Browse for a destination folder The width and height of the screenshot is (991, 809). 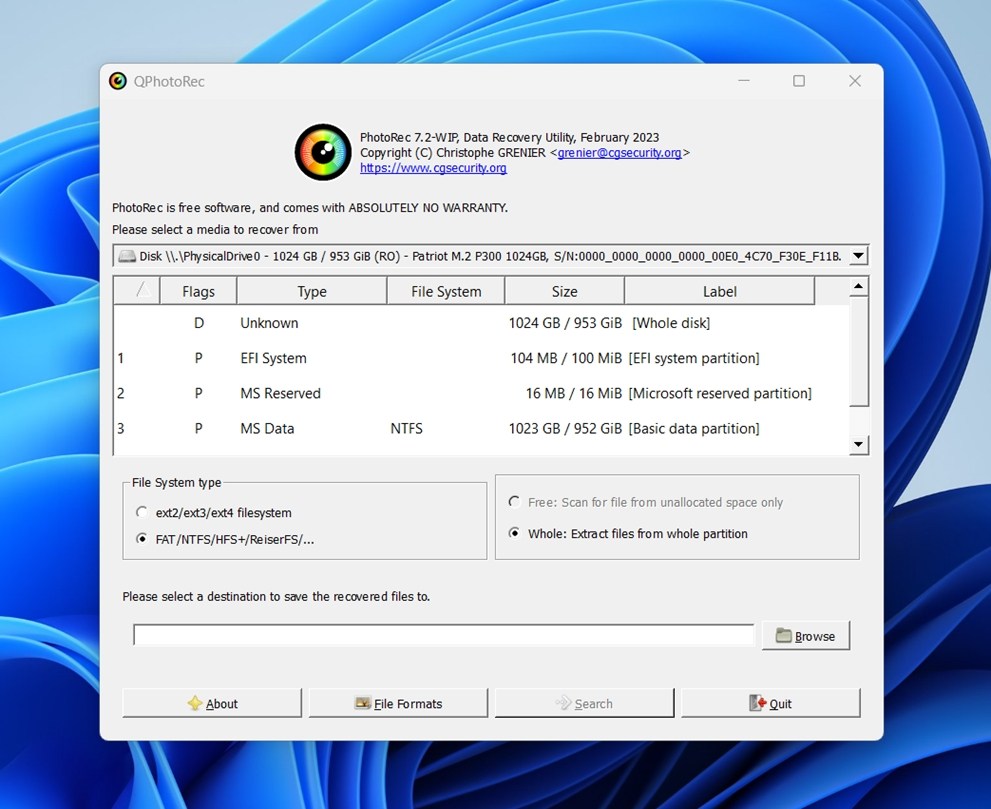[x=806, y=636]
